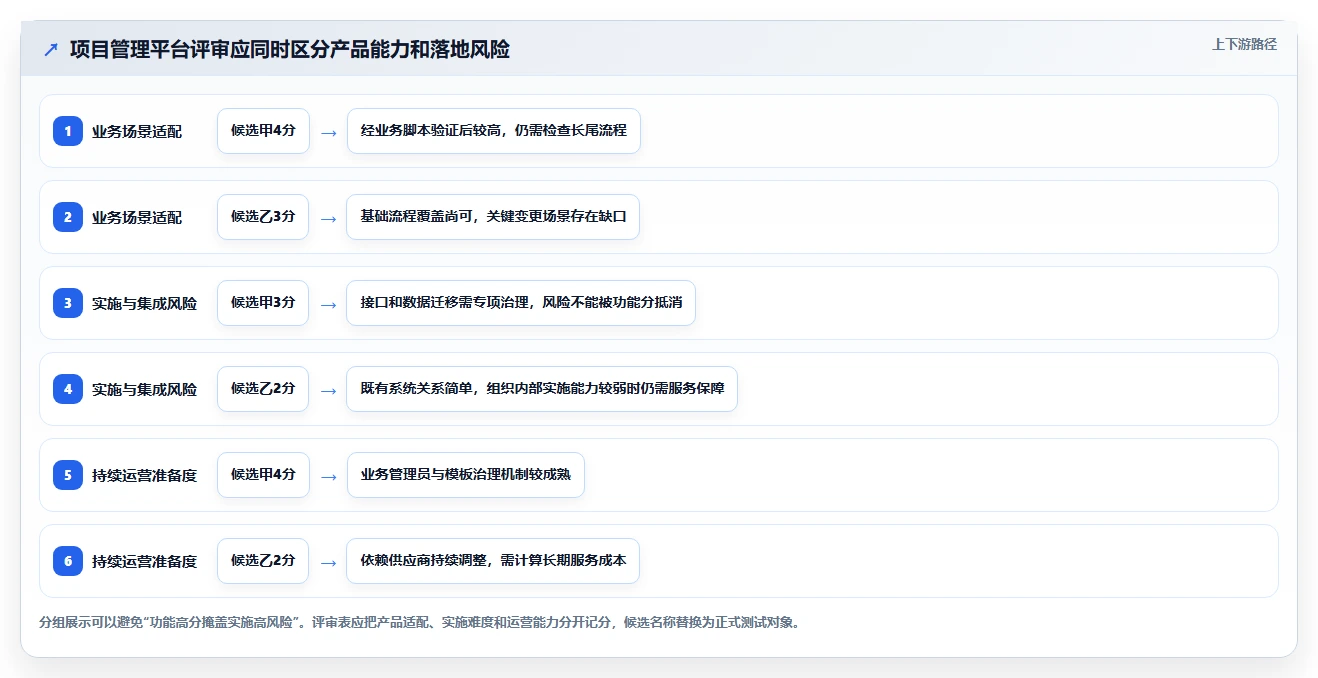Click the 候选甲4分 chip in row 1
Viewport: 1318px width, 678px height.
pyautogui.click(x=263, y=131)
